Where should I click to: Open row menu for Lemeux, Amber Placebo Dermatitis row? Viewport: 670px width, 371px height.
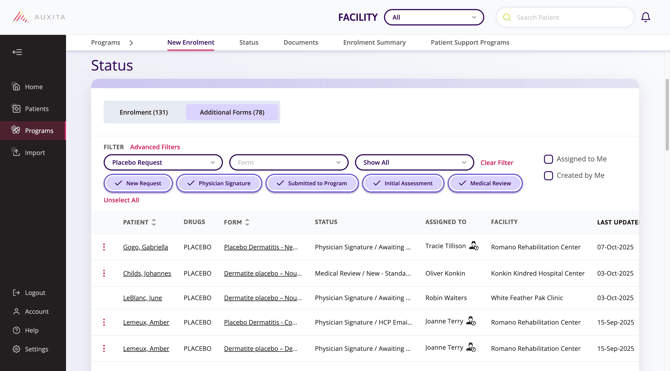click(104, 322)
